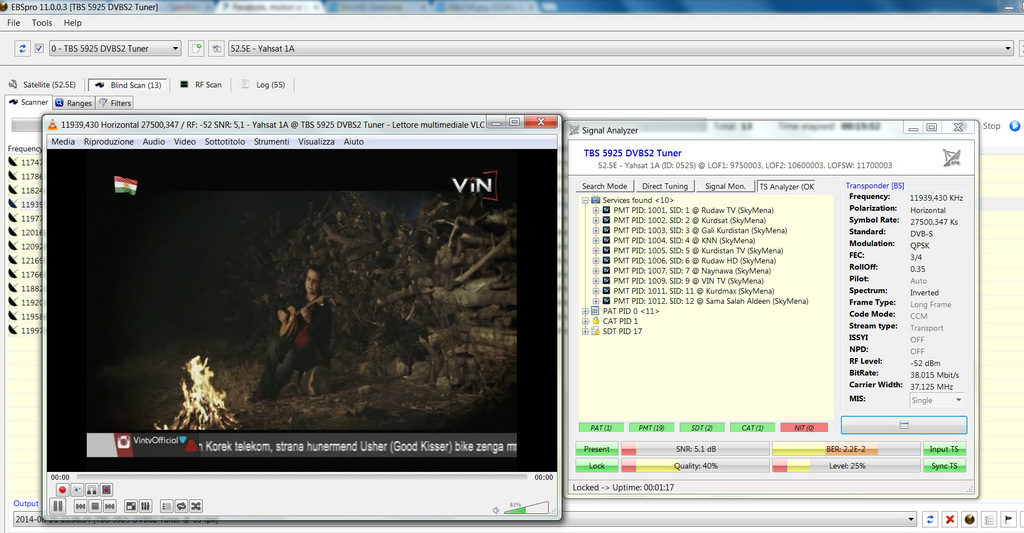Select the Ranges sub-tab
The height and width of the screenshot is (533, 1024).
[x=74, y=103]
